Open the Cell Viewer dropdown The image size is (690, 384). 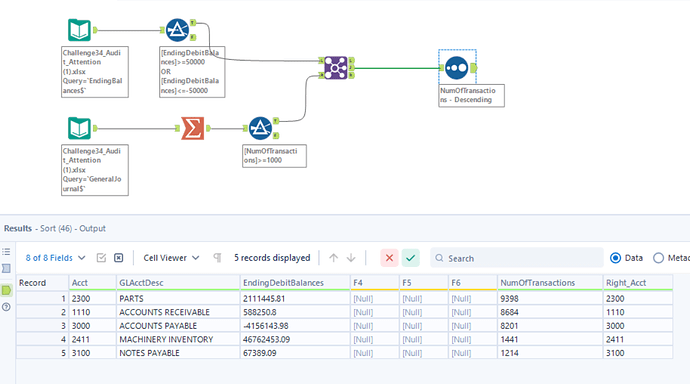click(x=171, y=258)
